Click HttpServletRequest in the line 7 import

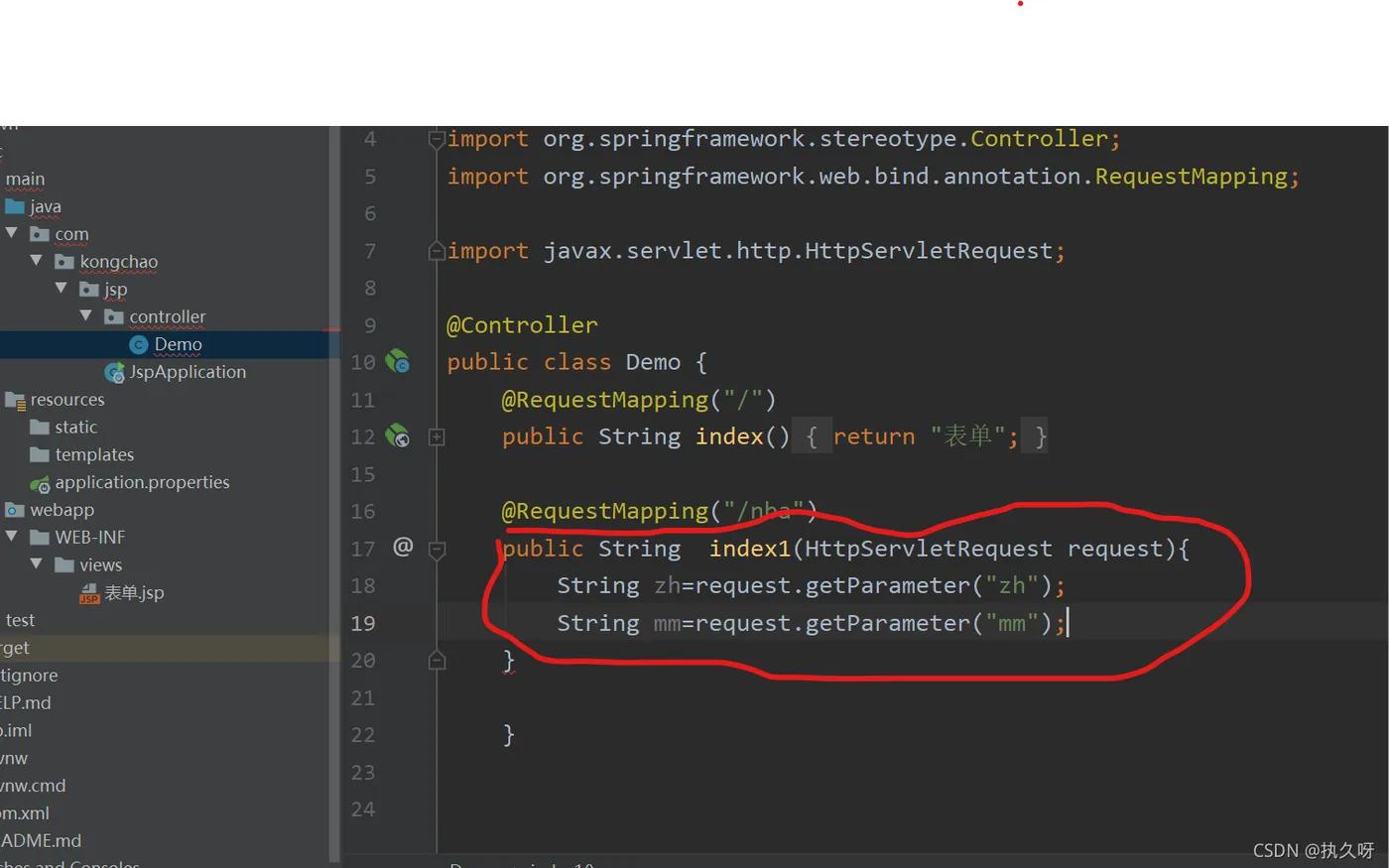[929, 251]
